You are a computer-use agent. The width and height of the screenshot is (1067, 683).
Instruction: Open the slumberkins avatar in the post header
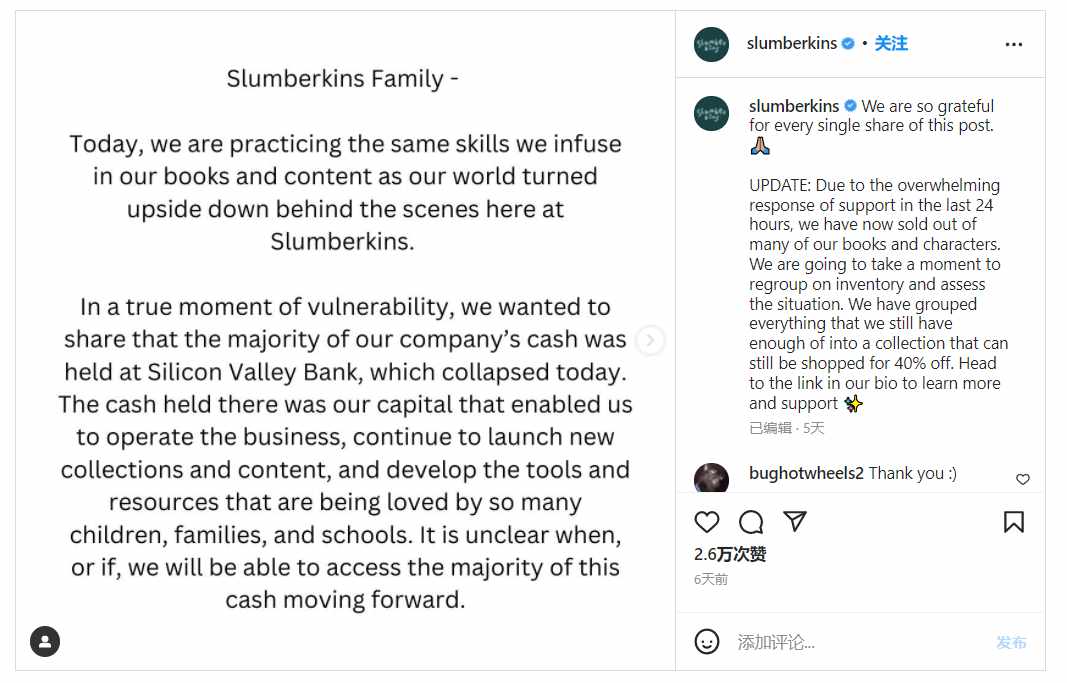point(712,44)
